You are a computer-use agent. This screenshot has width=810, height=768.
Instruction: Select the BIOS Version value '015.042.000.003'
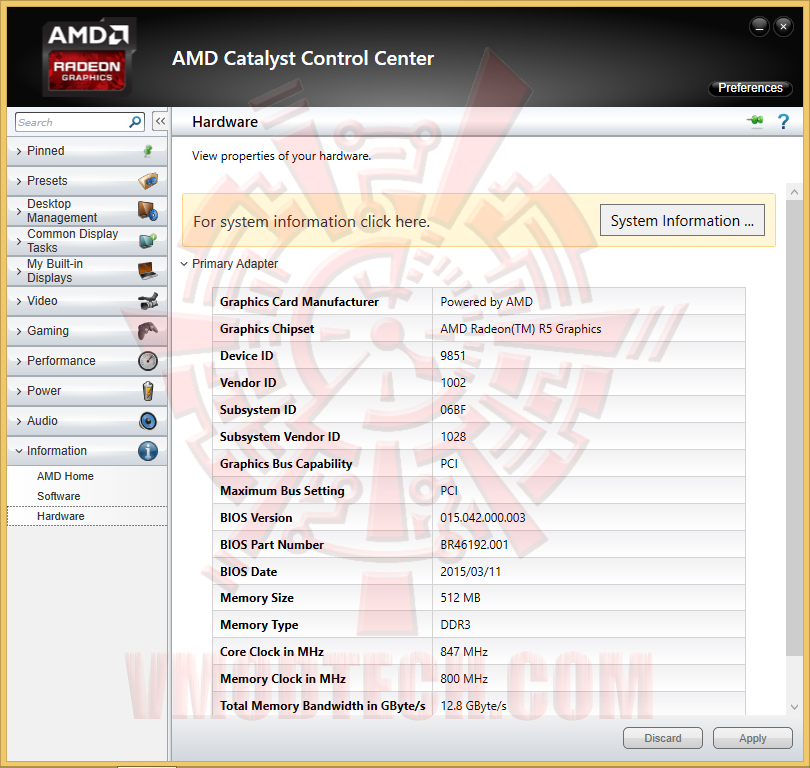[x=482, y=518]
